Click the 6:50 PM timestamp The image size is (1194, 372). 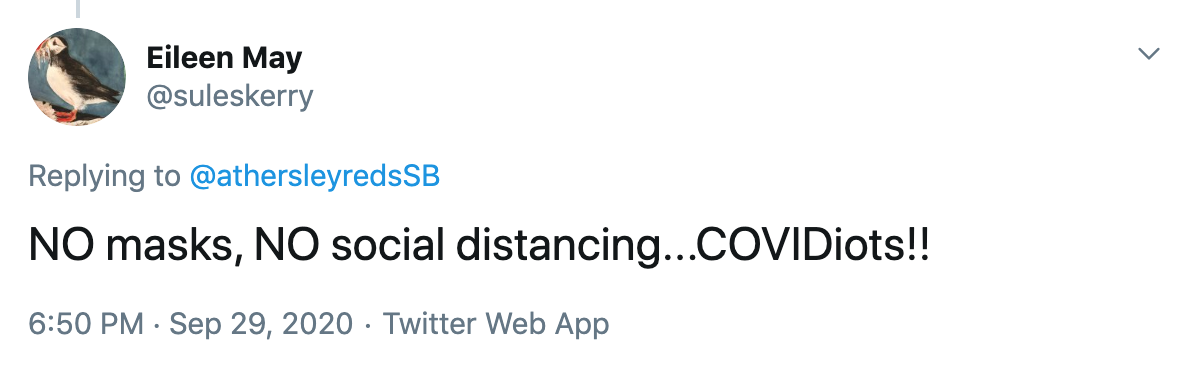[x=85, y=324]
